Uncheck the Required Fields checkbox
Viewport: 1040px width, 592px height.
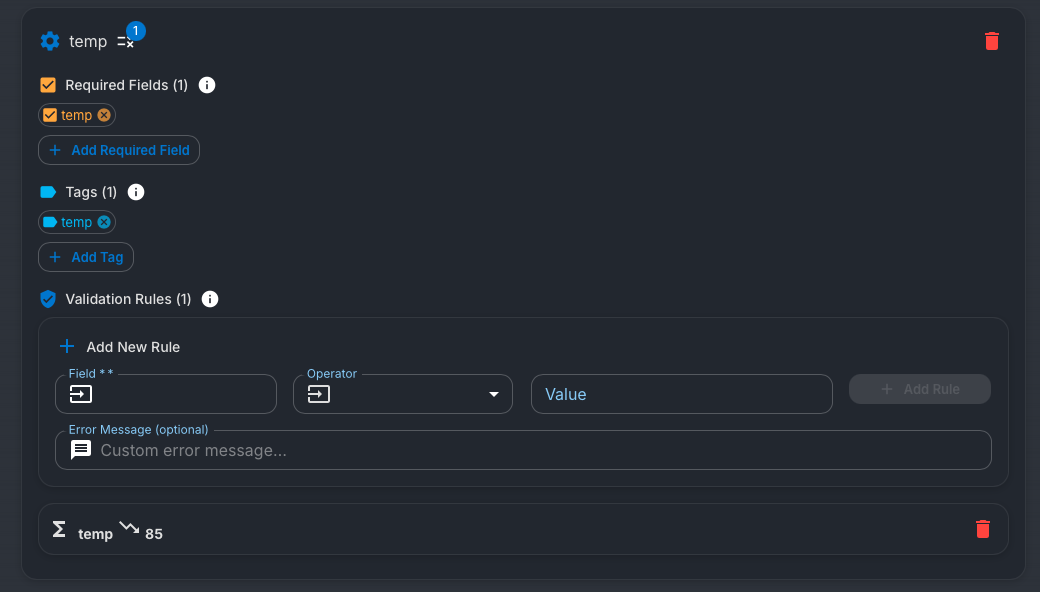47,85
